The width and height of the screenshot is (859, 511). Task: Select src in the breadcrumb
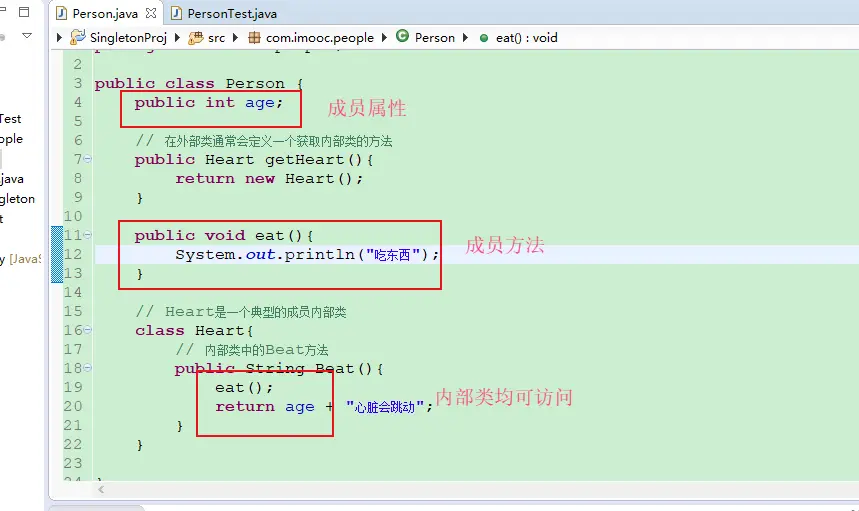(x=216, y=38)
